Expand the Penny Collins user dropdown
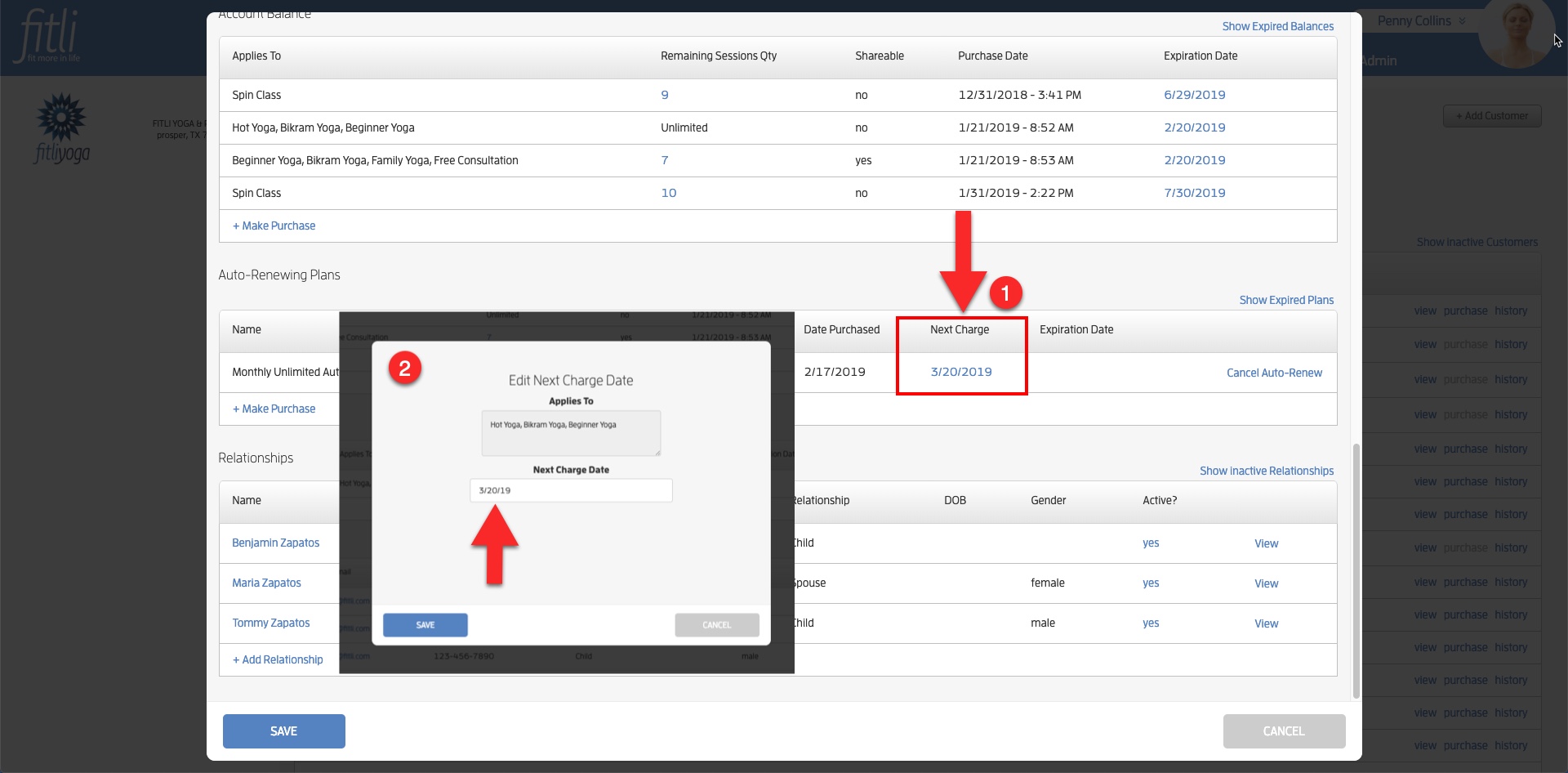The height and width of the screenshot is (773, 1568). 1421,20
